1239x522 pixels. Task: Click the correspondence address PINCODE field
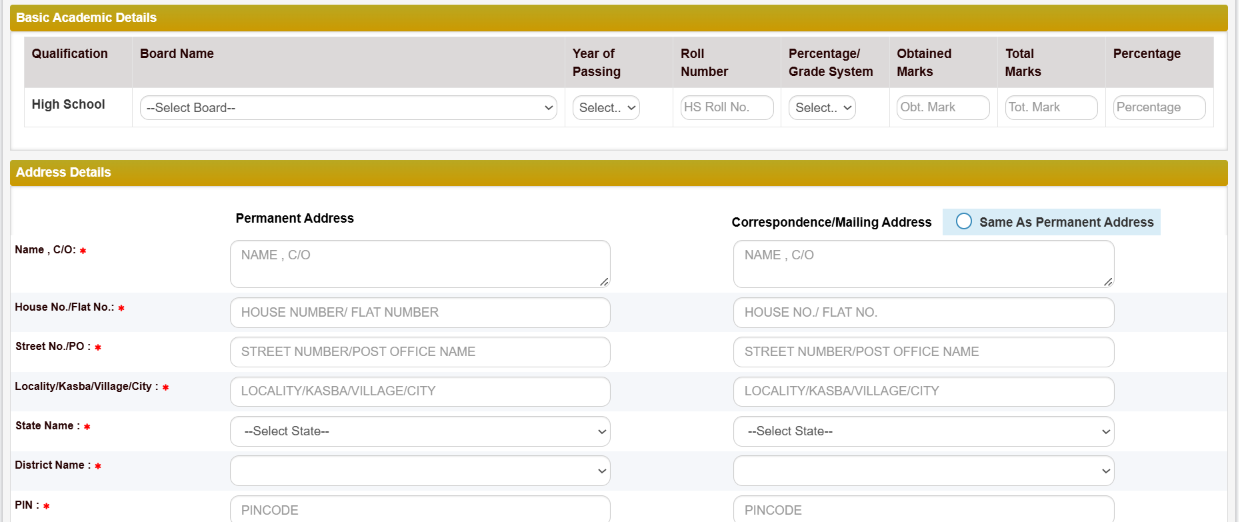coord(924,509)
